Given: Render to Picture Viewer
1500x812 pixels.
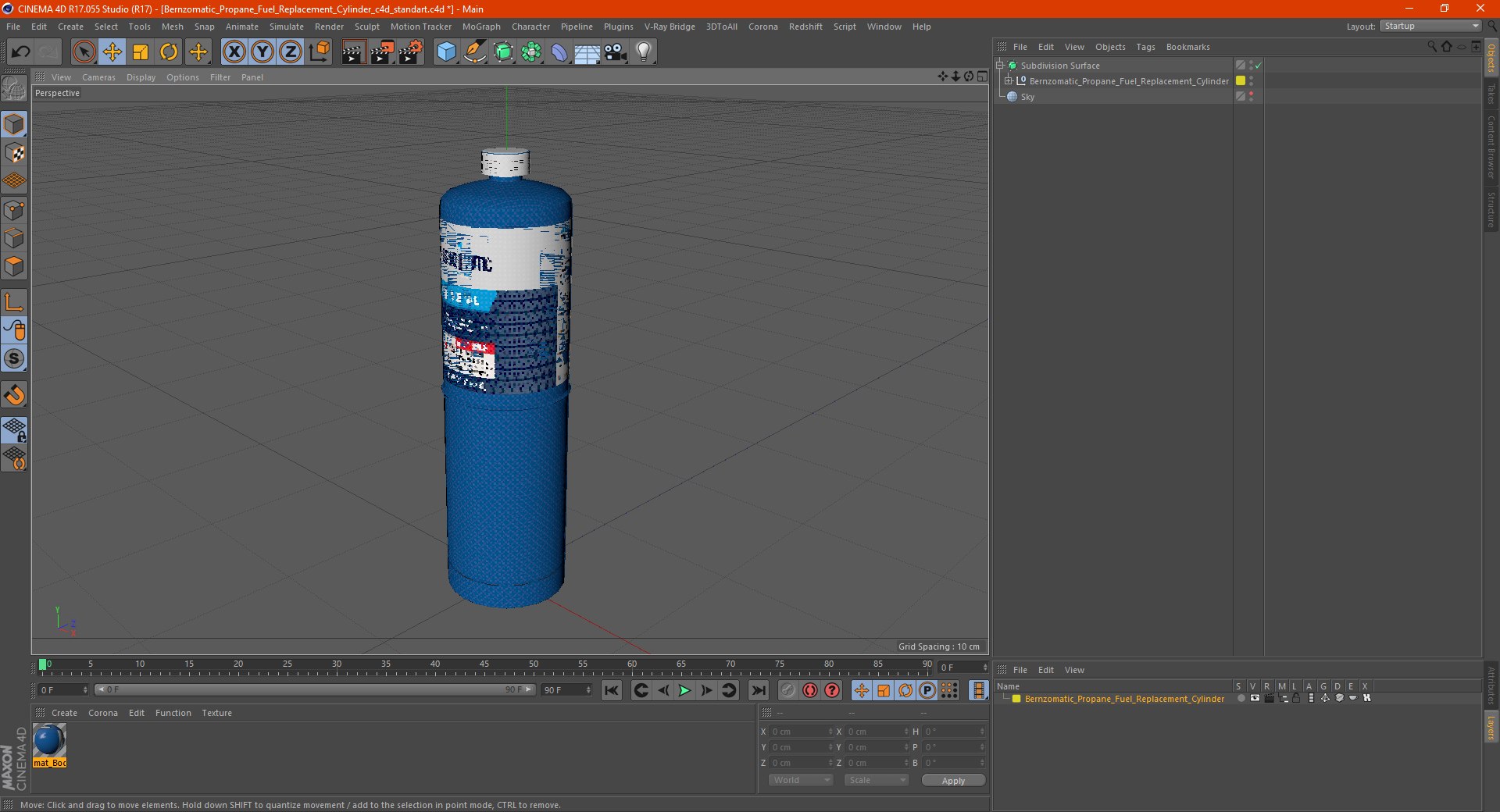Looking at the screenshot, I should point(382,52).
